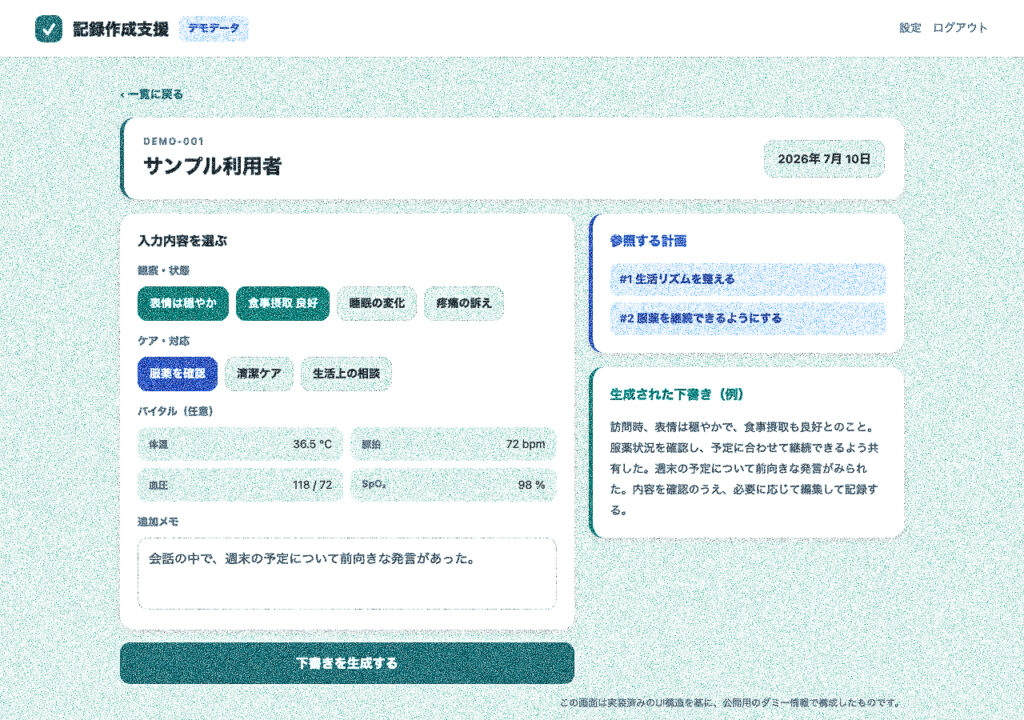The height and width of the screenshot is (720, 1024).
Task: Select the 清潔ケア chip
Action: pos(259,374)
